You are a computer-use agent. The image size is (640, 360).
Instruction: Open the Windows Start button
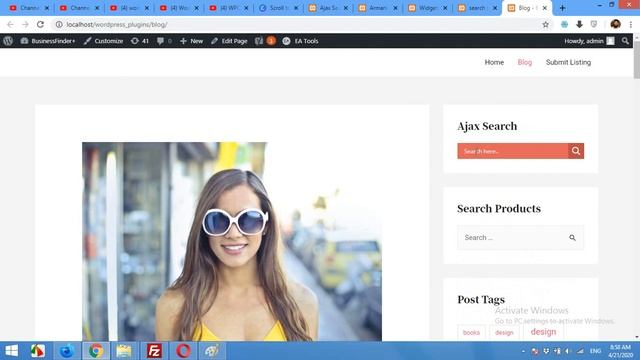click(11, 351)
